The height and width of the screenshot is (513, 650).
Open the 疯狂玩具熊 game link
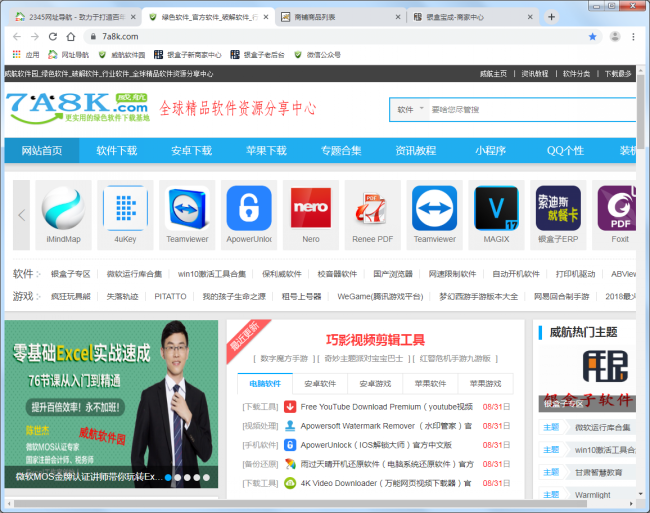tap(70, 296)
